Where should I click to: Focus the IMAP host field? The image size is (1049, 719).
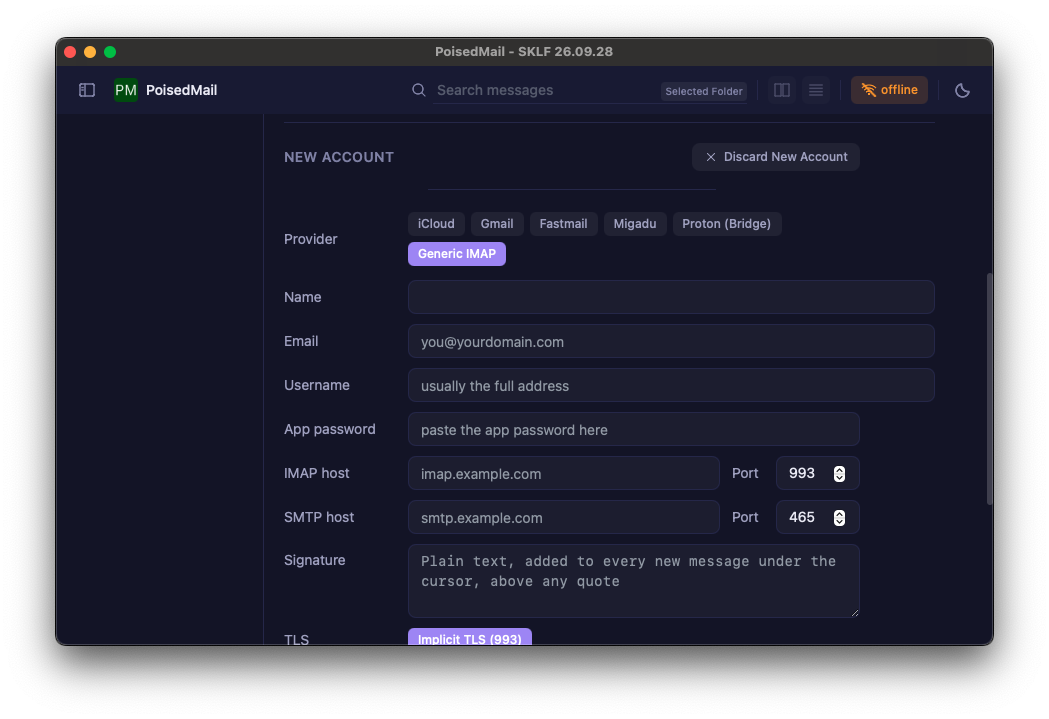(563, 474)
